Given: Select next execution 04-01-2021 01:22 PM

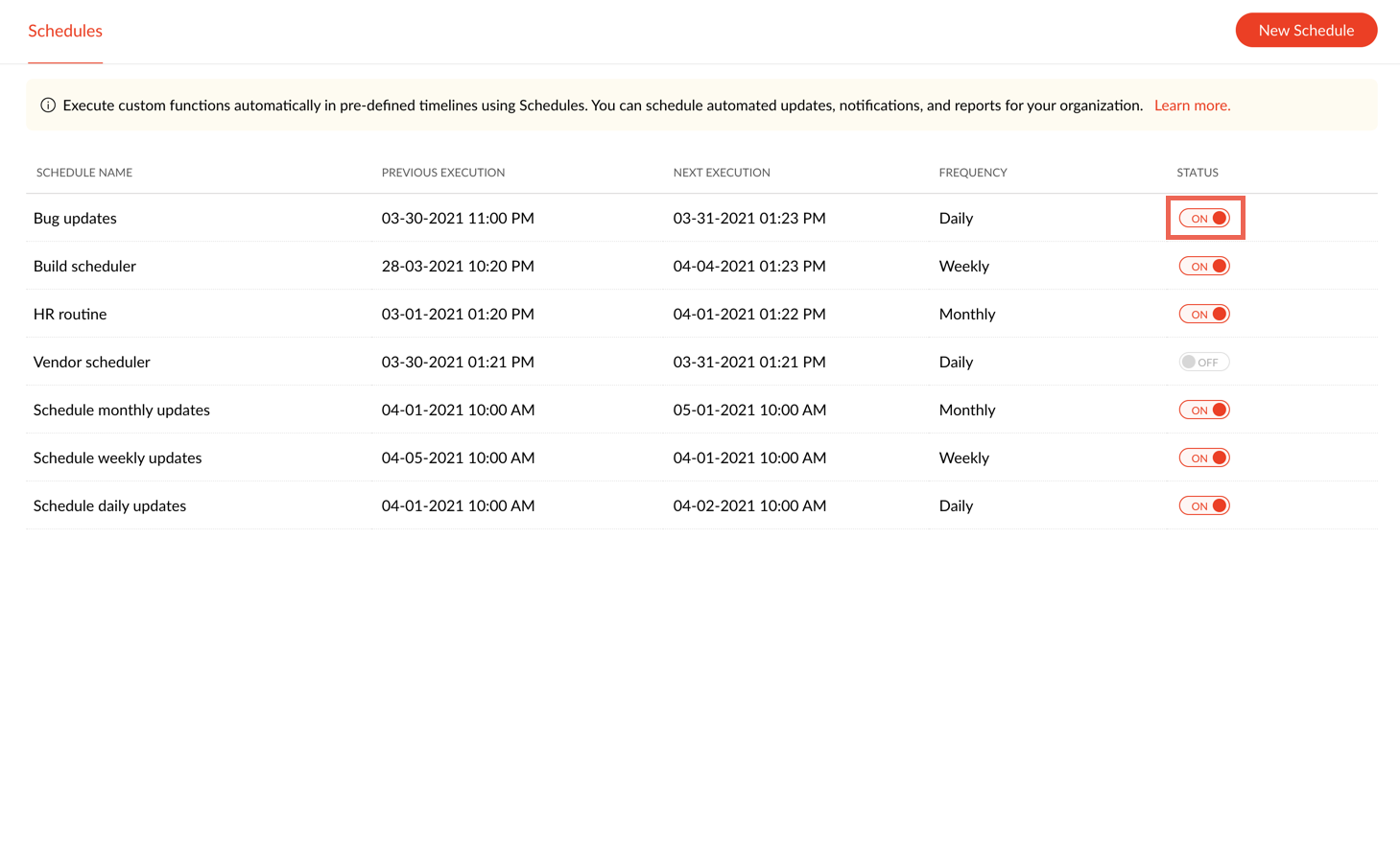Looking at the screenshot, I should pos(749,315).
